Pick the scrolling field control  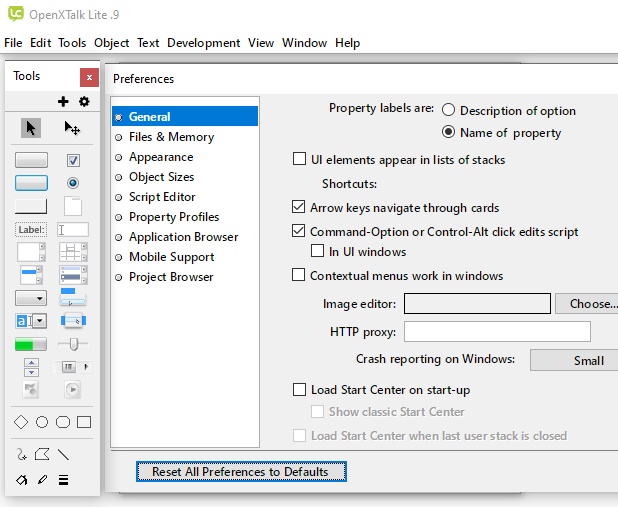click(x=31, y=252)
